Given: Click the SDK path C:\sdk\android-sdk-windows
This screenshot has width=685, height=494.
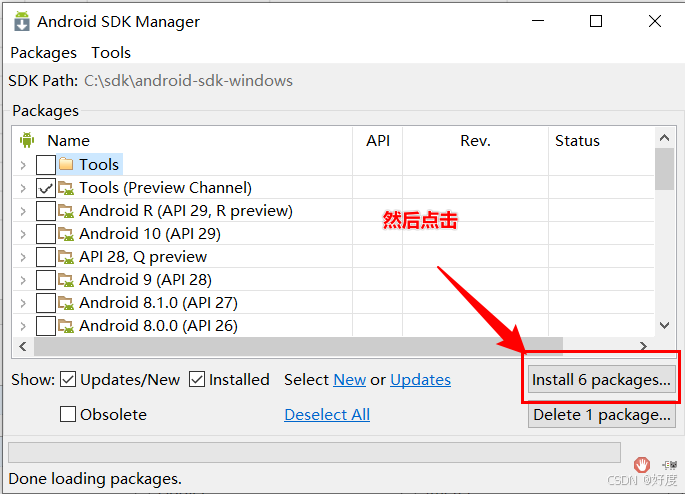Looking at the screenshot, I should tap(188, 81).
